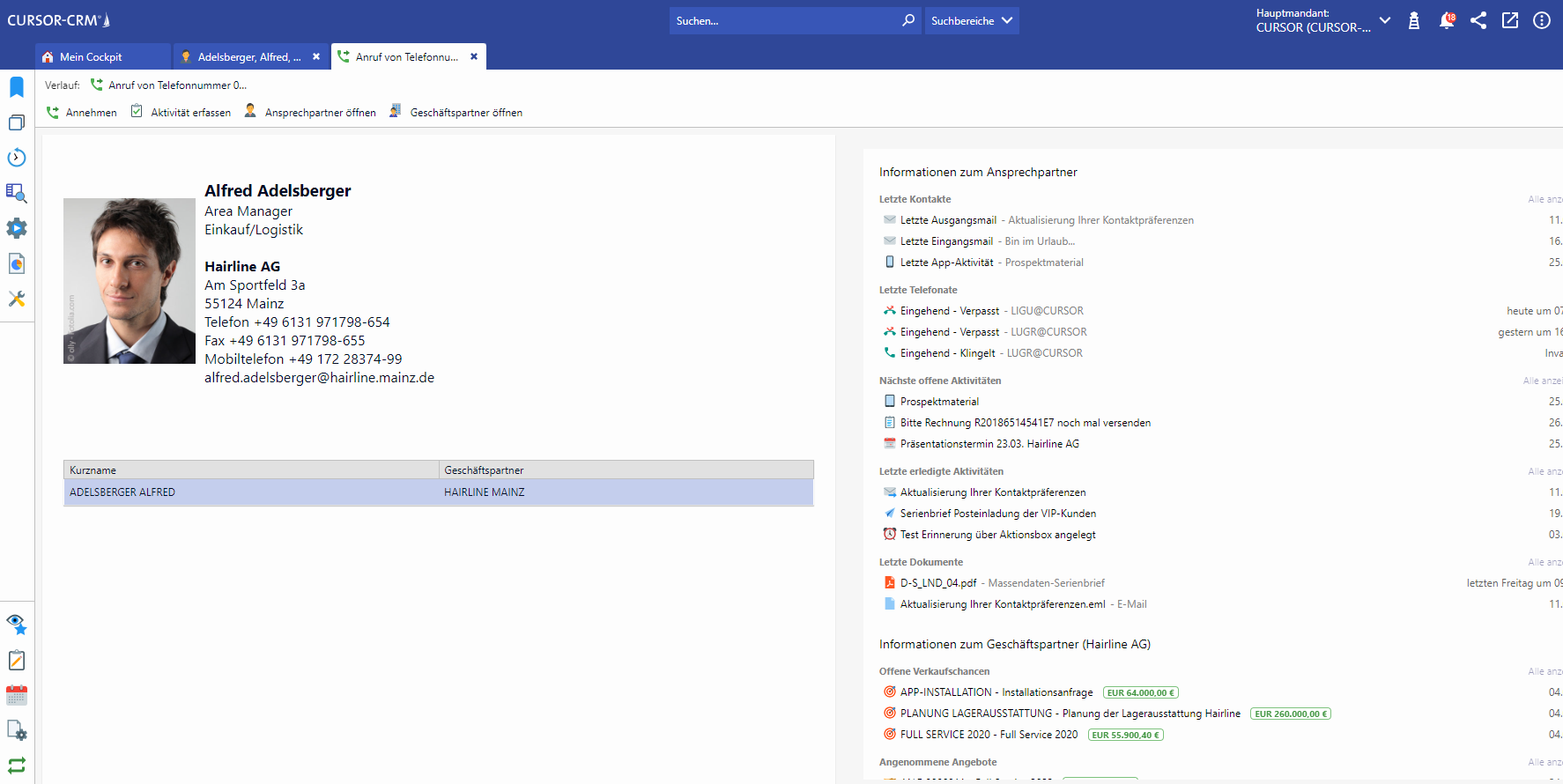Viewport: 1563px width, 784px height.
Task: Open the recent history clock icon
Action: (x=17, y=158)
